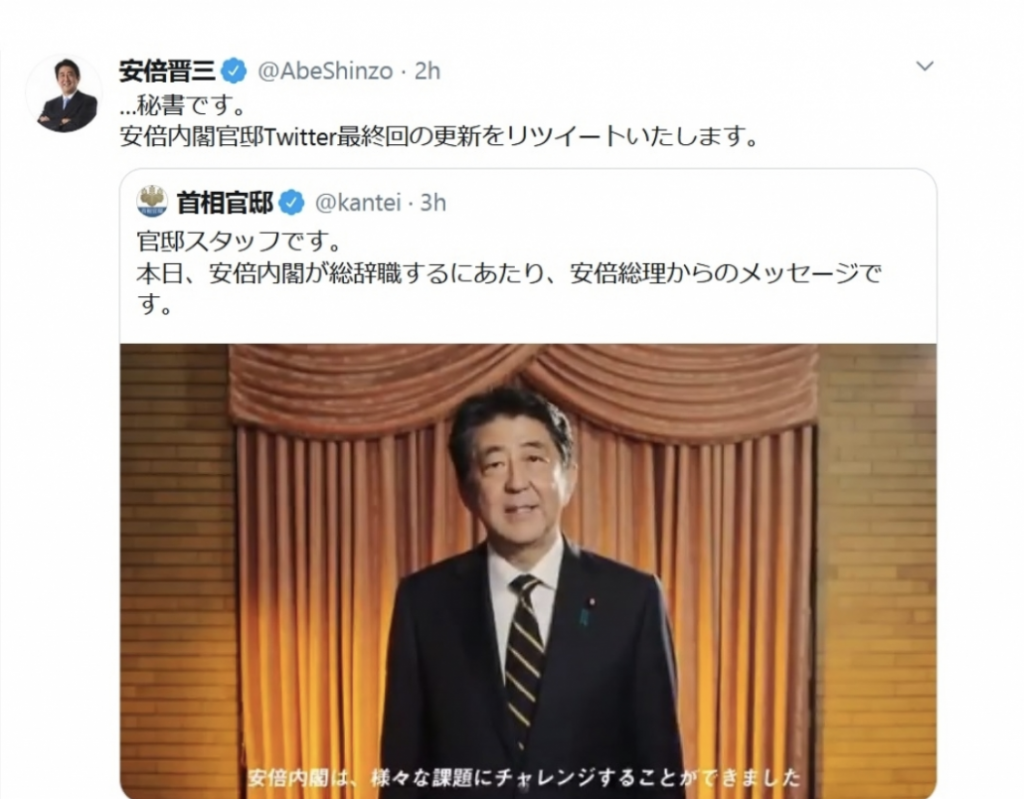Open @kantei handle link
Viewport: 1024px width, 799px height.
tap(358, 203)
